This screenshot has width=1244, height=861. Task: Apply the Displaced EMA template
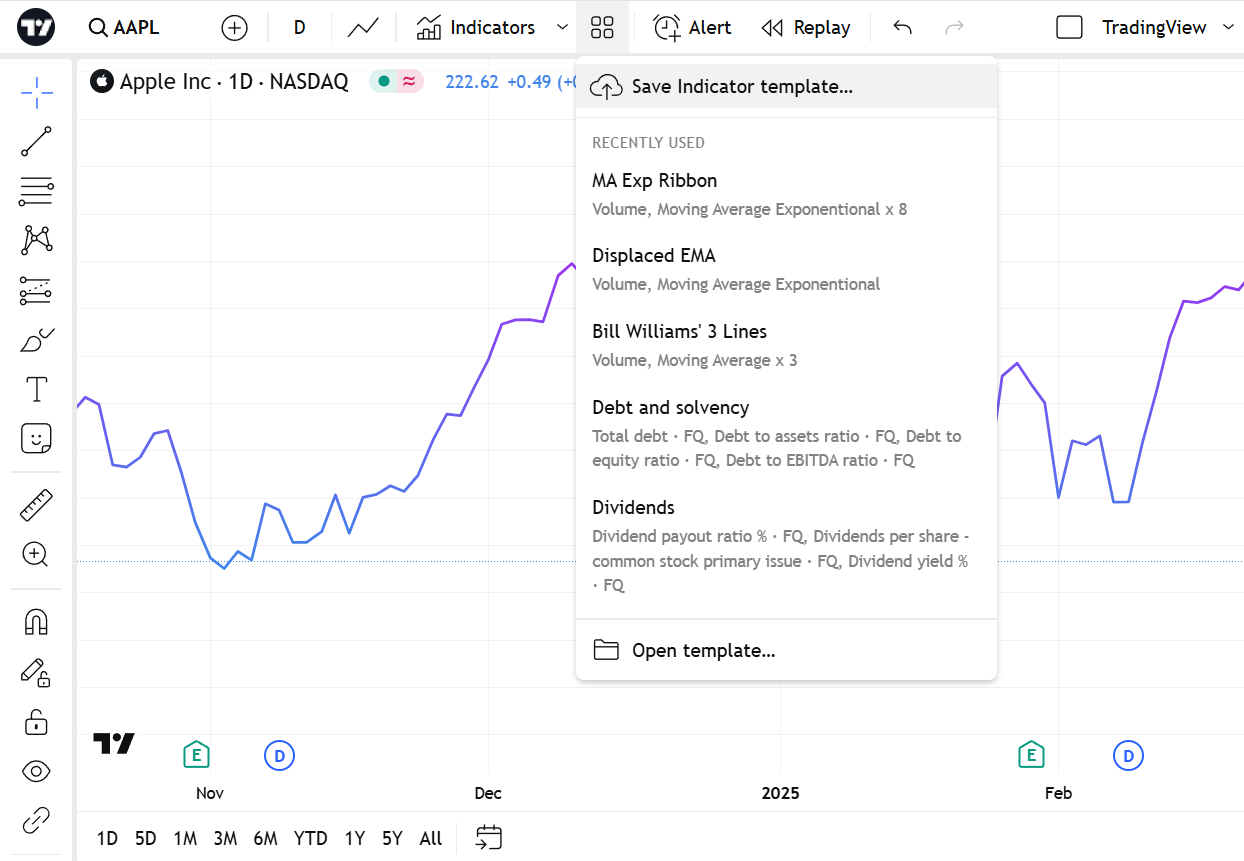click(786, 269)
